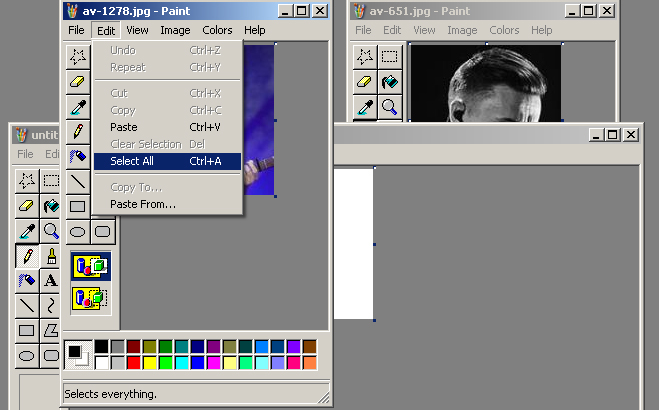Select the Brush tool in untitled window
The image size is (659, 410).
(x=50, y=256)
